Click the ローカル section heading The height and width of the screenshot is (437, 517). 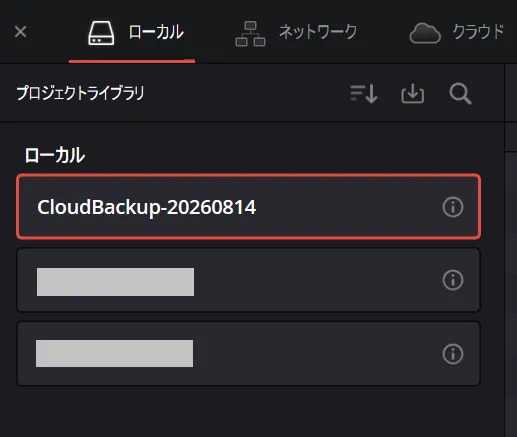55,155
